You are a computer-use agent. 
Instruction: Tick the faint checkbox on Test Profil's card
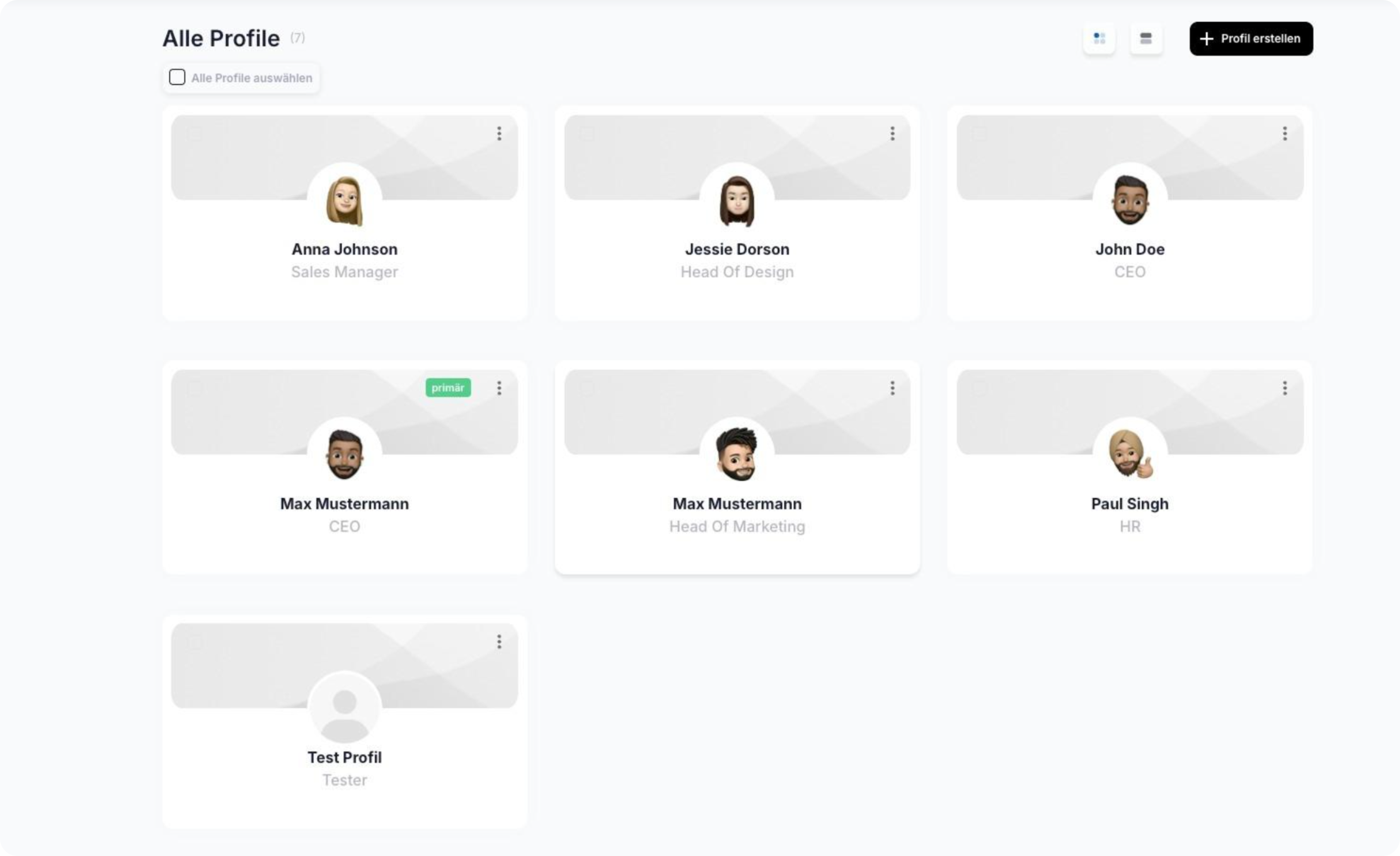coord(195,642)
